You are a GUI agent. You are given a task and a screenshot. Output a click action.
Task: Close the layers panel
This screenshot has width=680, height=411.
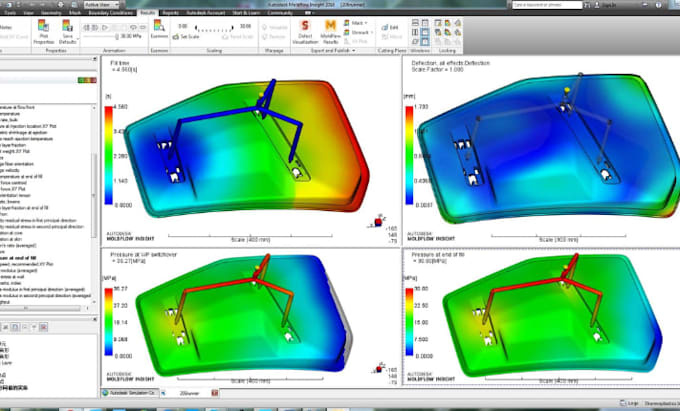[95, 319]
